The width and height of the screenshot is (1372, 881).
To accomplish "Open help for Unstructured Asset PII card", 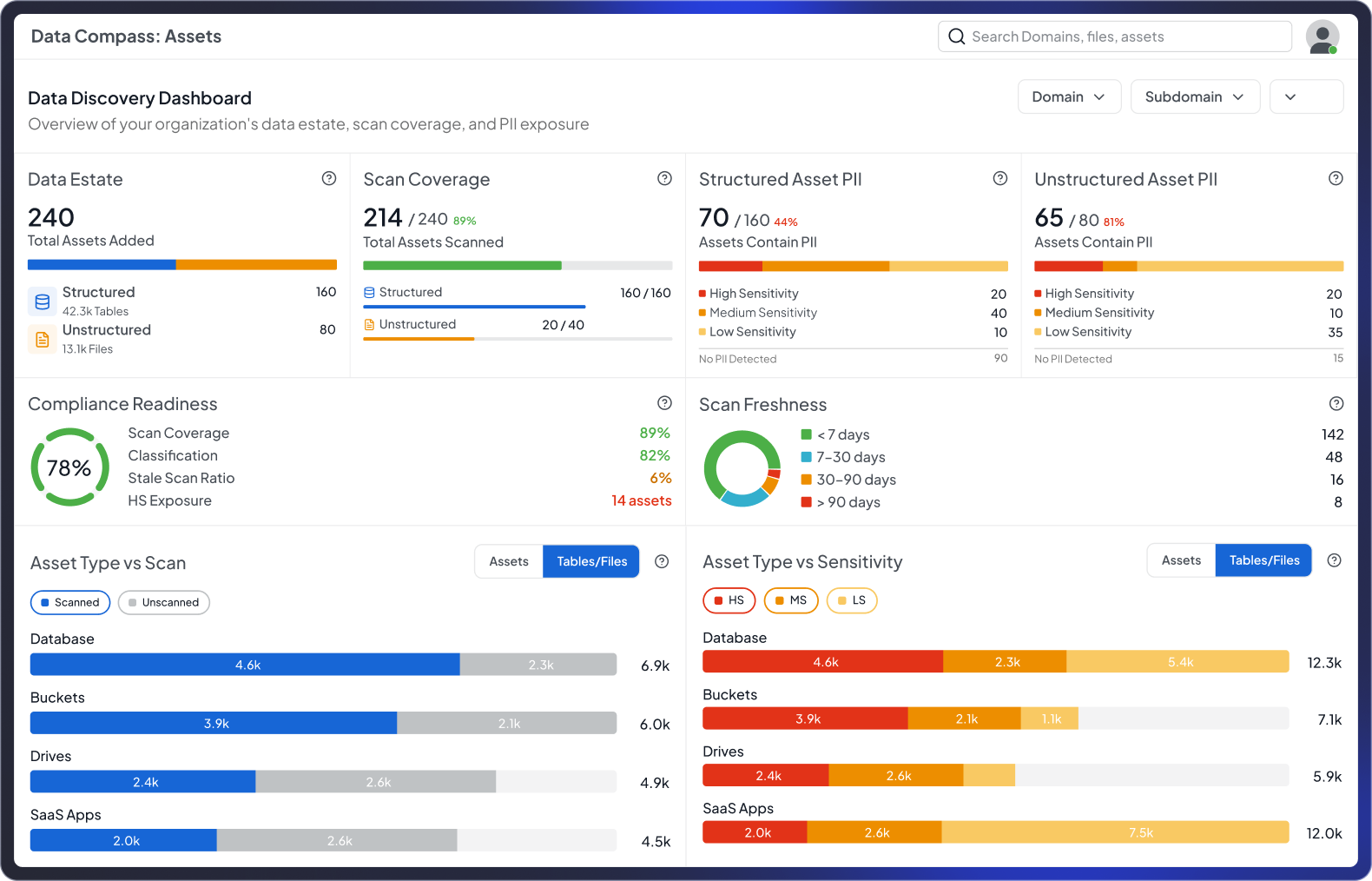I will 1336,178.
